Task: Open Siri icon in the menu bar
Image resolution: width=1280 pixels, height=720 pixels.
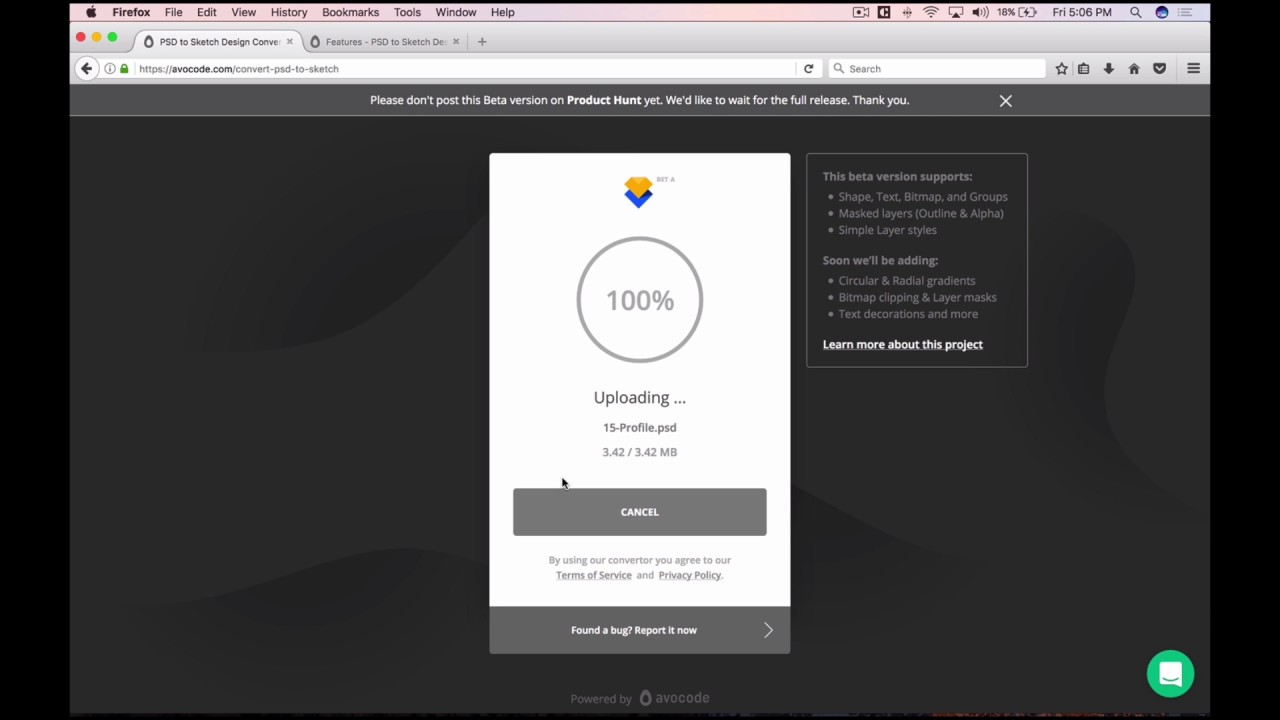Action: 1161,12
